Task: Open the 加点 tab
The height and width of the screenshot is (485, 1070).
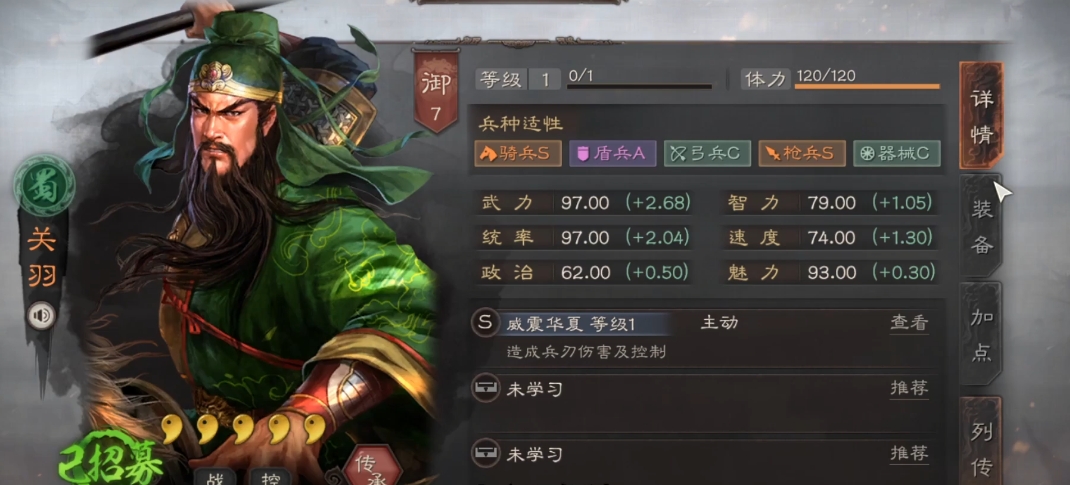Action: (981, 335)
